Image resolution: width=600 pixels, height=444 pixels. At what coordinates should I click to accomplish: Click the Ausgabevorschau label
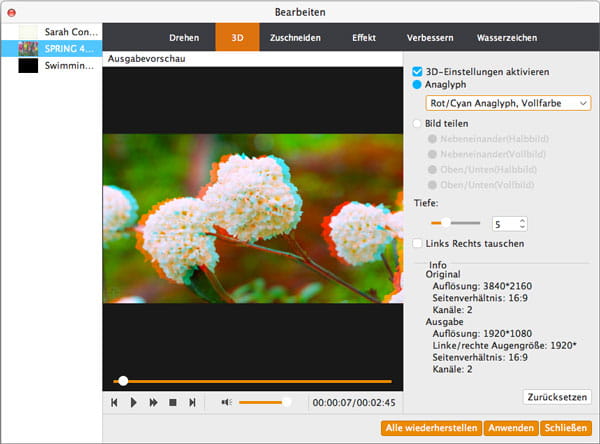coord(147,59)
